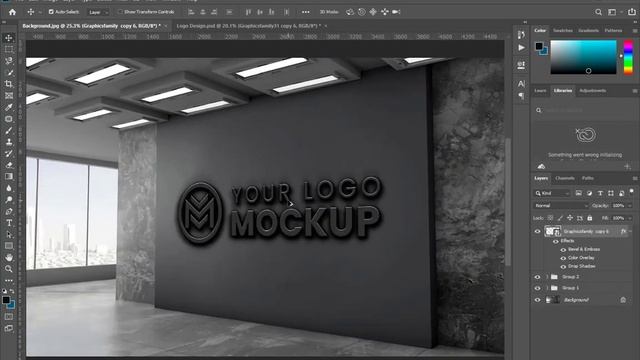Select the Pen tool
The width and height of the screenshot is (640, 360).
pos(9,211)
